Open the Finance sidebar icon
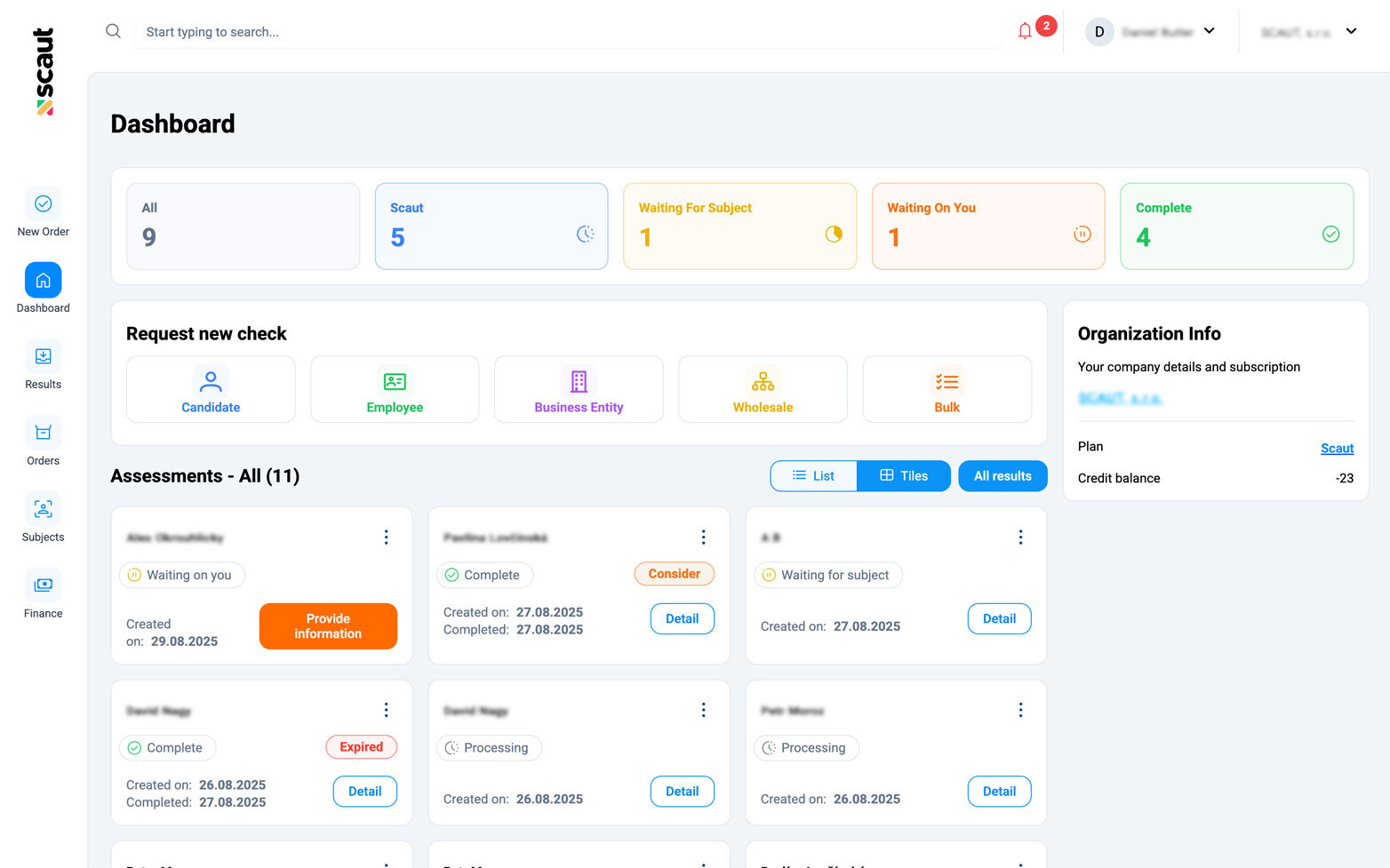The image size is (1390, 868). coord(43,586)
